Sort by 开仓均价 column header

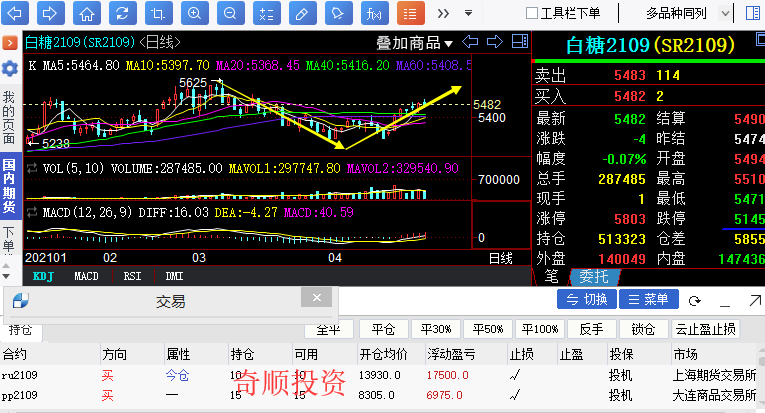(383, 354)
